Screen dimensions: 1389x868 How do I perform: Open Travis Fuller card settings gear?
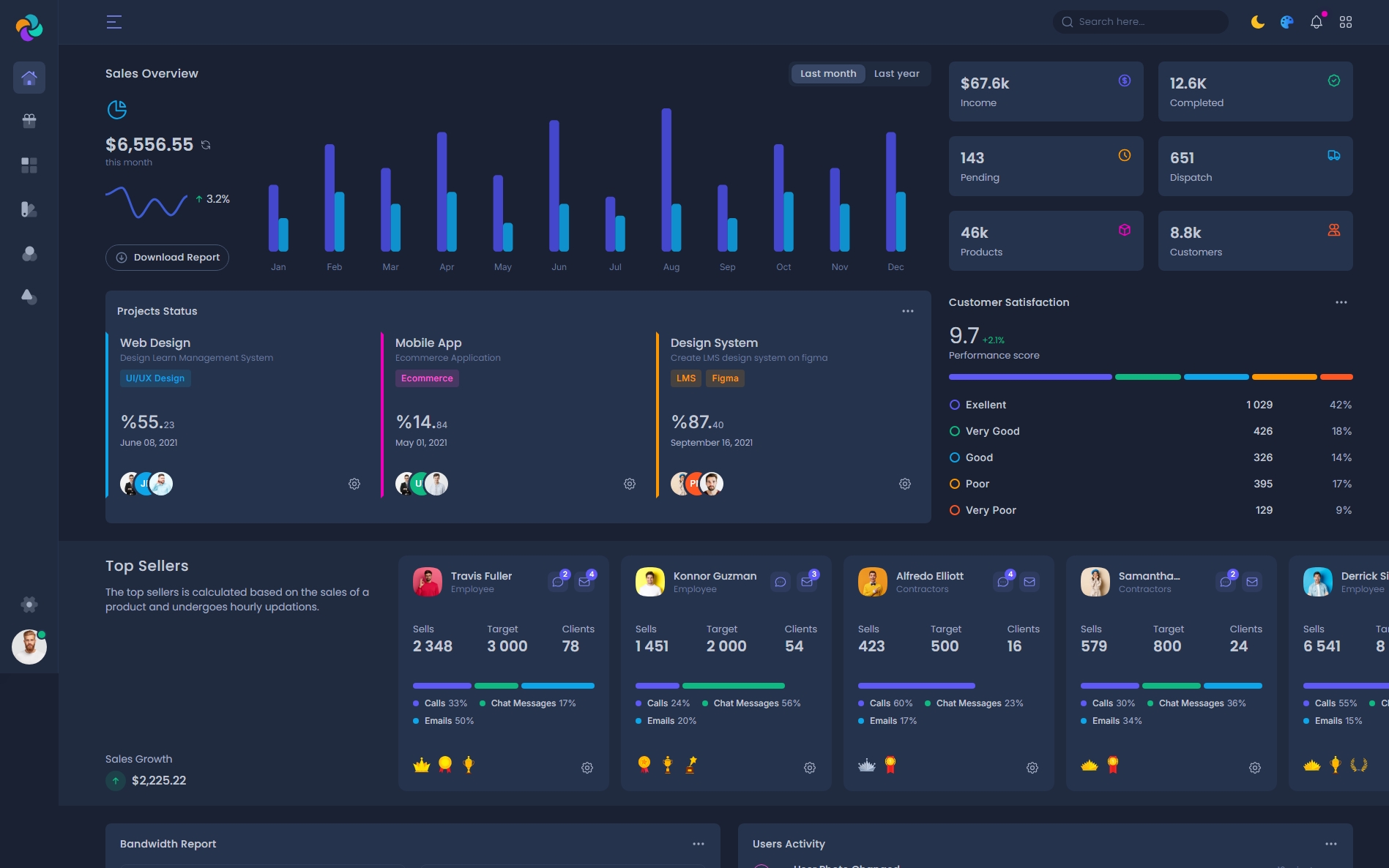coord(587,768)
